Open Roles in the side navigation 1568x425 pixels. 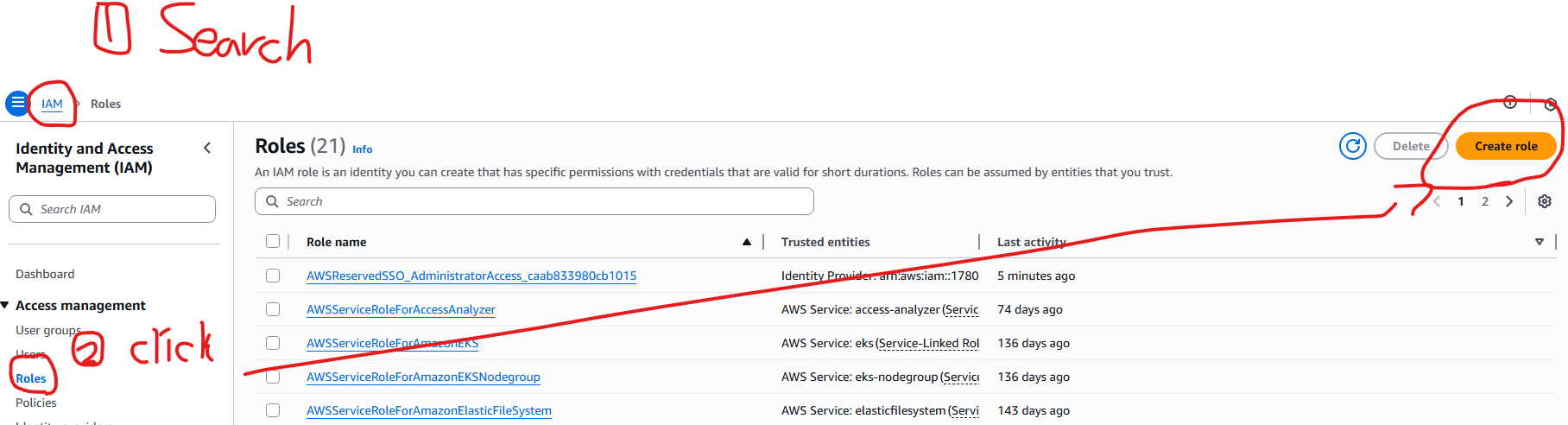pos(31,378)
